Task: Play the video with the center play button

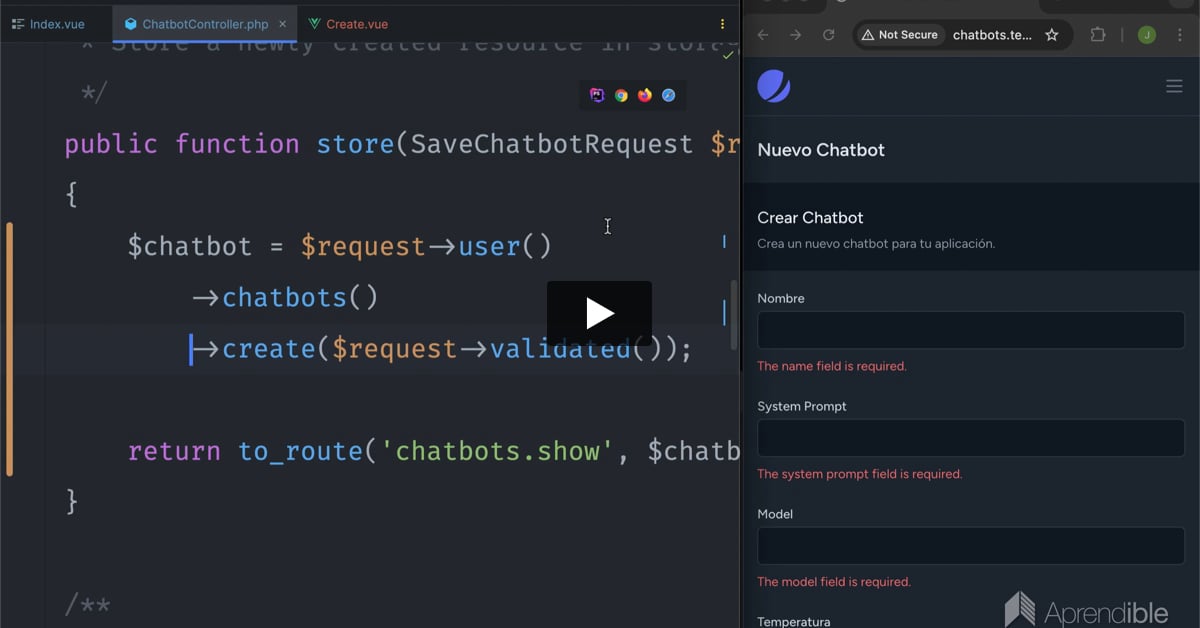Action: click(599, 313)
